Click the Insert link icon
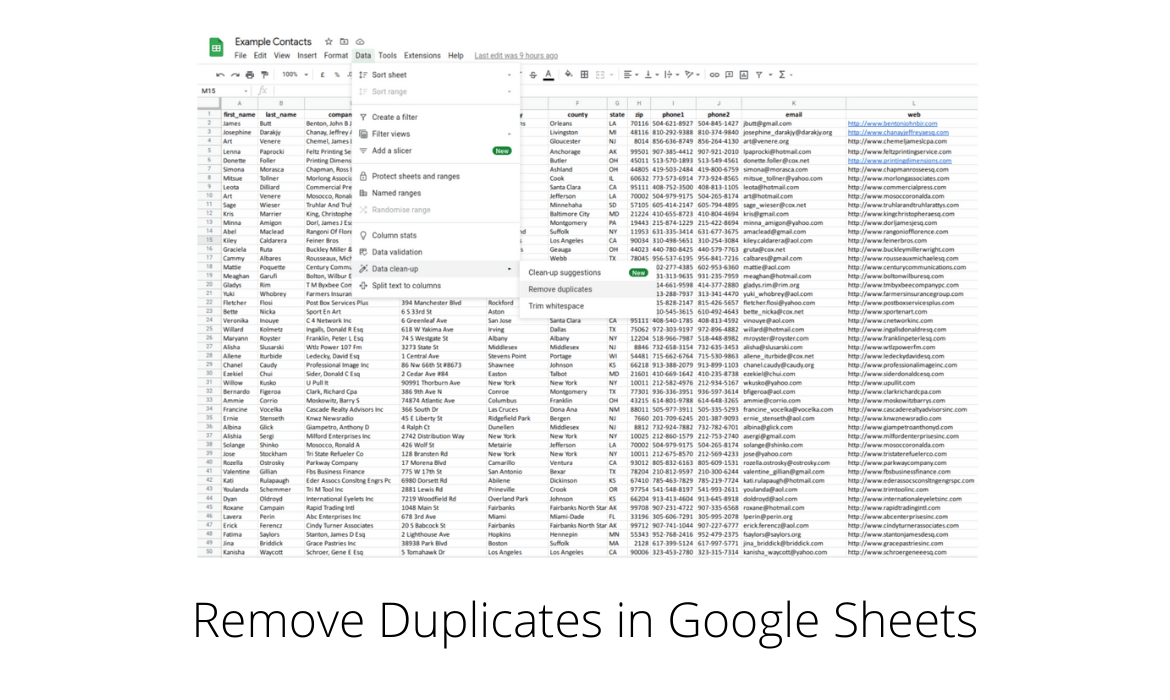Viewport: 1170px width, 700px height. pyautogui.click(x=714, y=75)
